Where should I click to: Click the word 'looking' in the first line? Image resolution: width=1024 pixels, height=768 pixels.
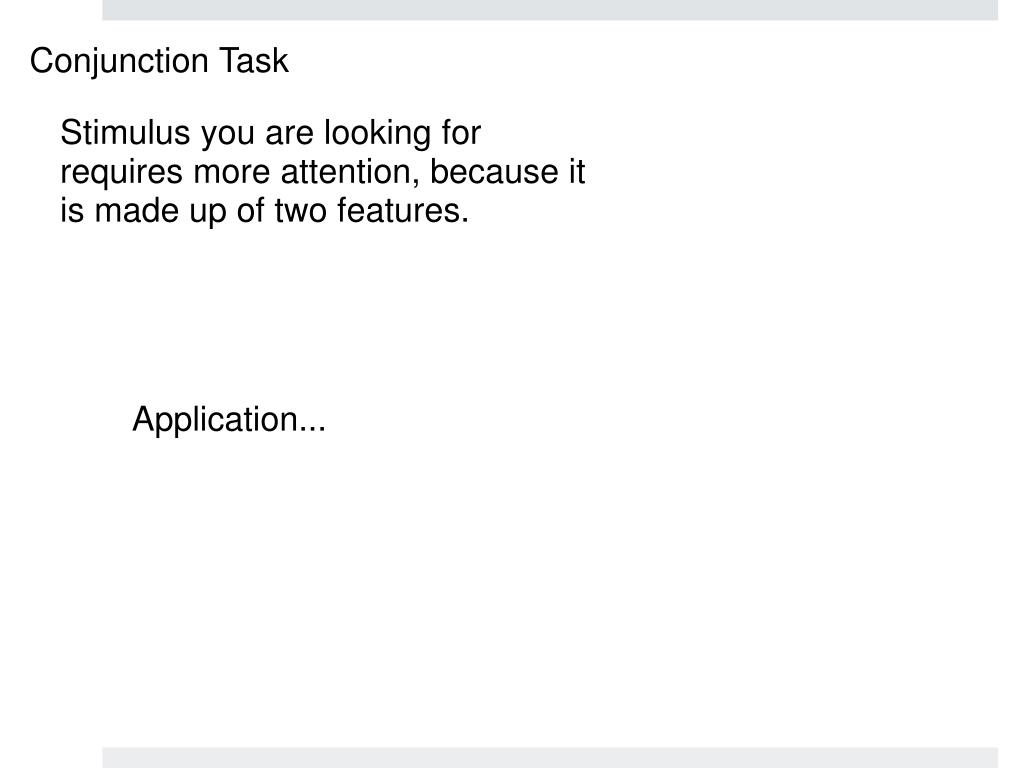377,135
